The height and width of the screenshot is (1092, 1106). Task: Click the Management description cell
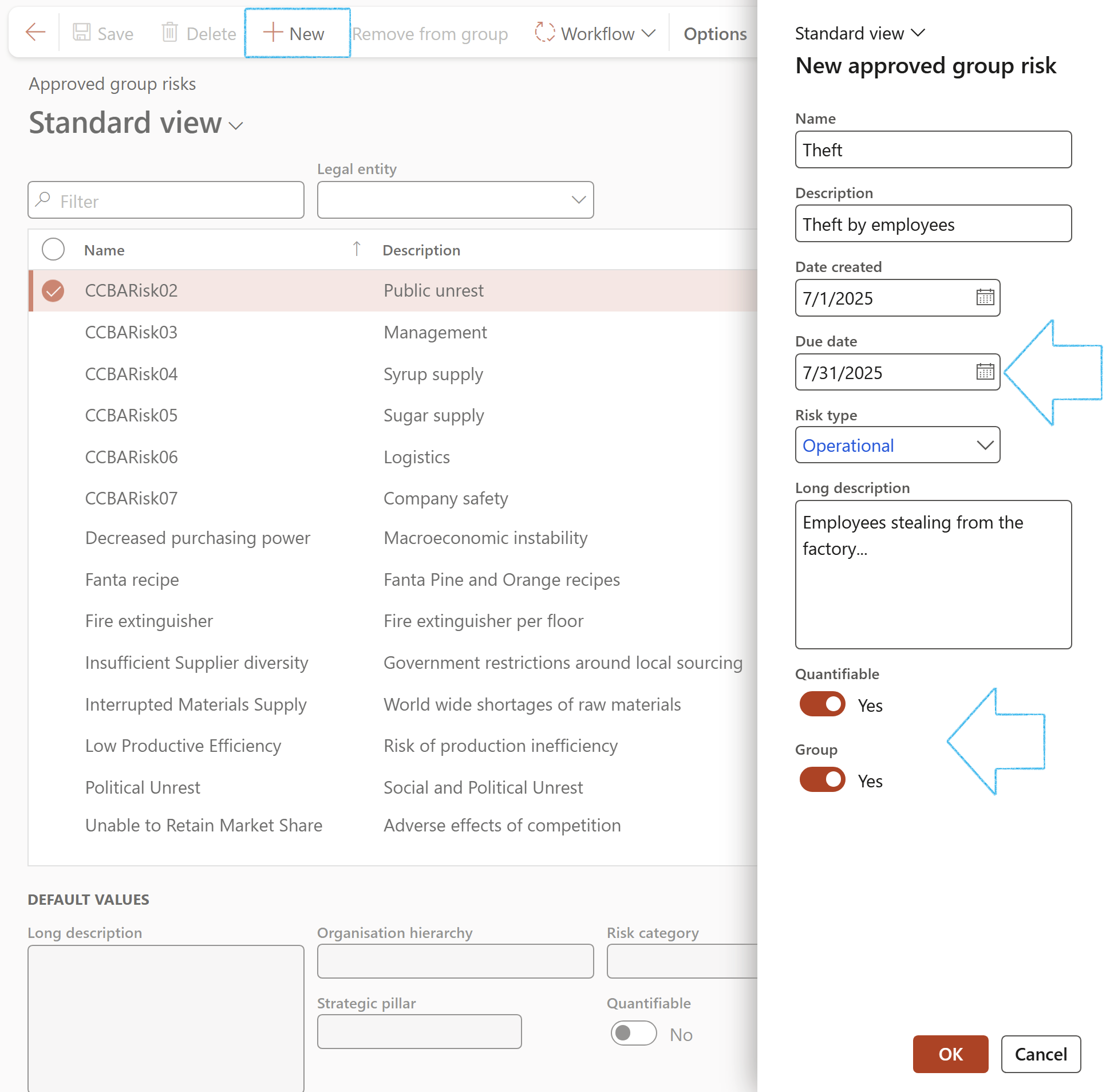click(435, 332)
